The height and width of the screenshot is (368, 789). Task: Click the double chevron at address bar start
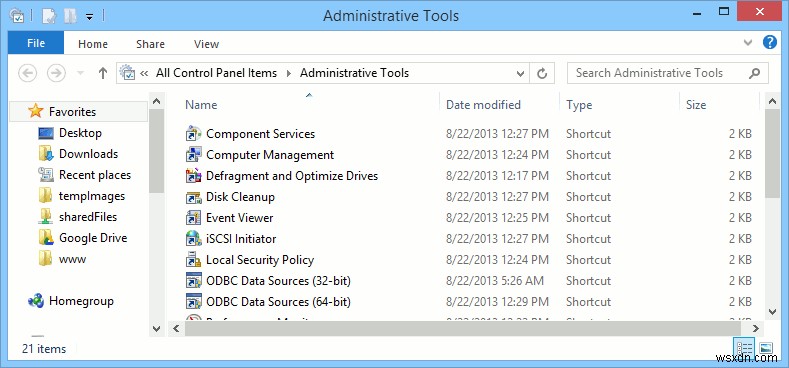coord(144,73)
